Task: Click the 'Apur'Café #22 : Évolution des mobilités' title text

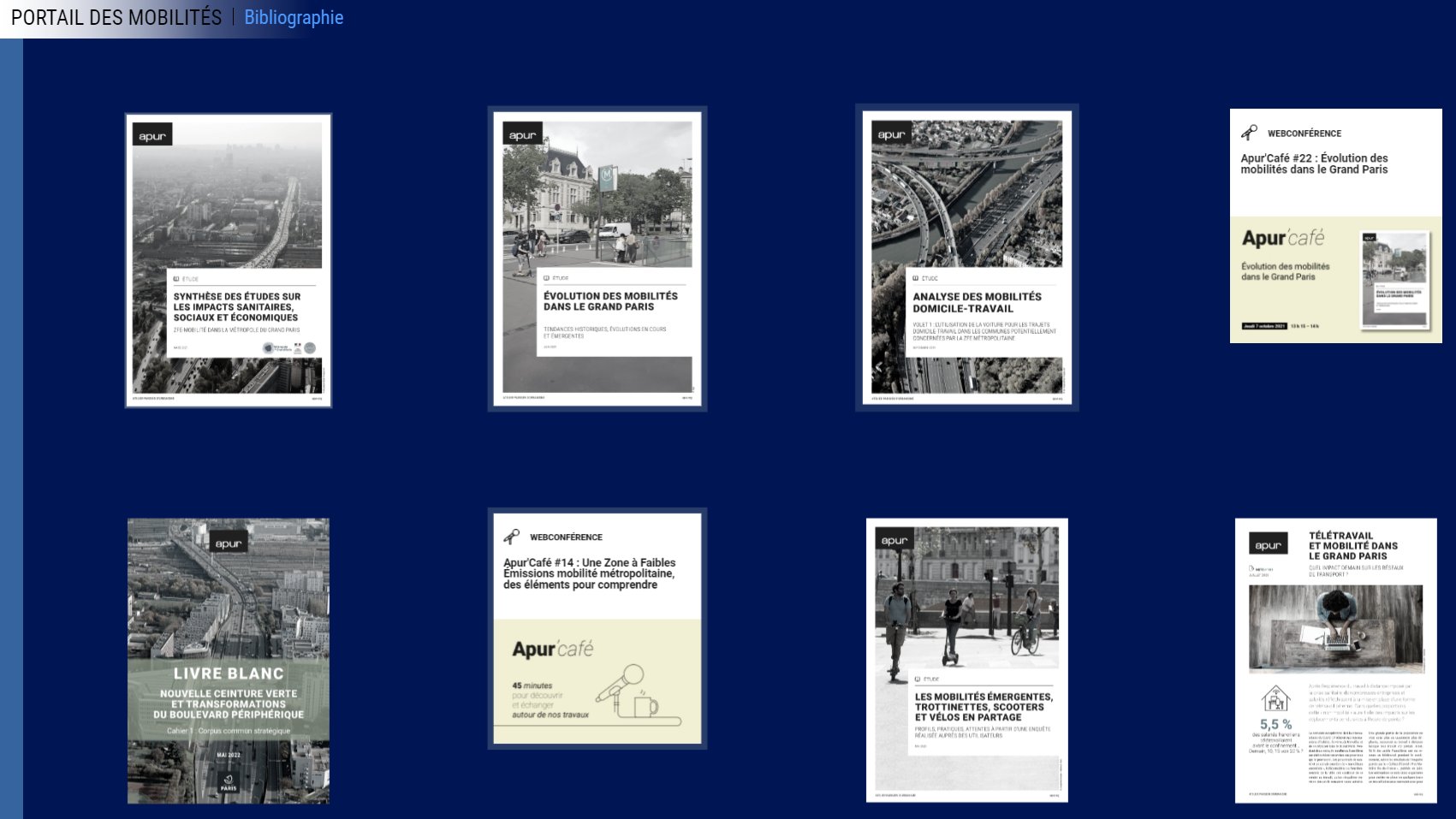Action: coord(1314,163)
